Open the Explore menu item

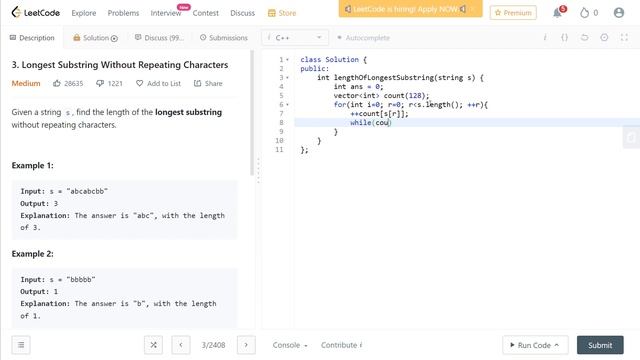pos(84,13)
